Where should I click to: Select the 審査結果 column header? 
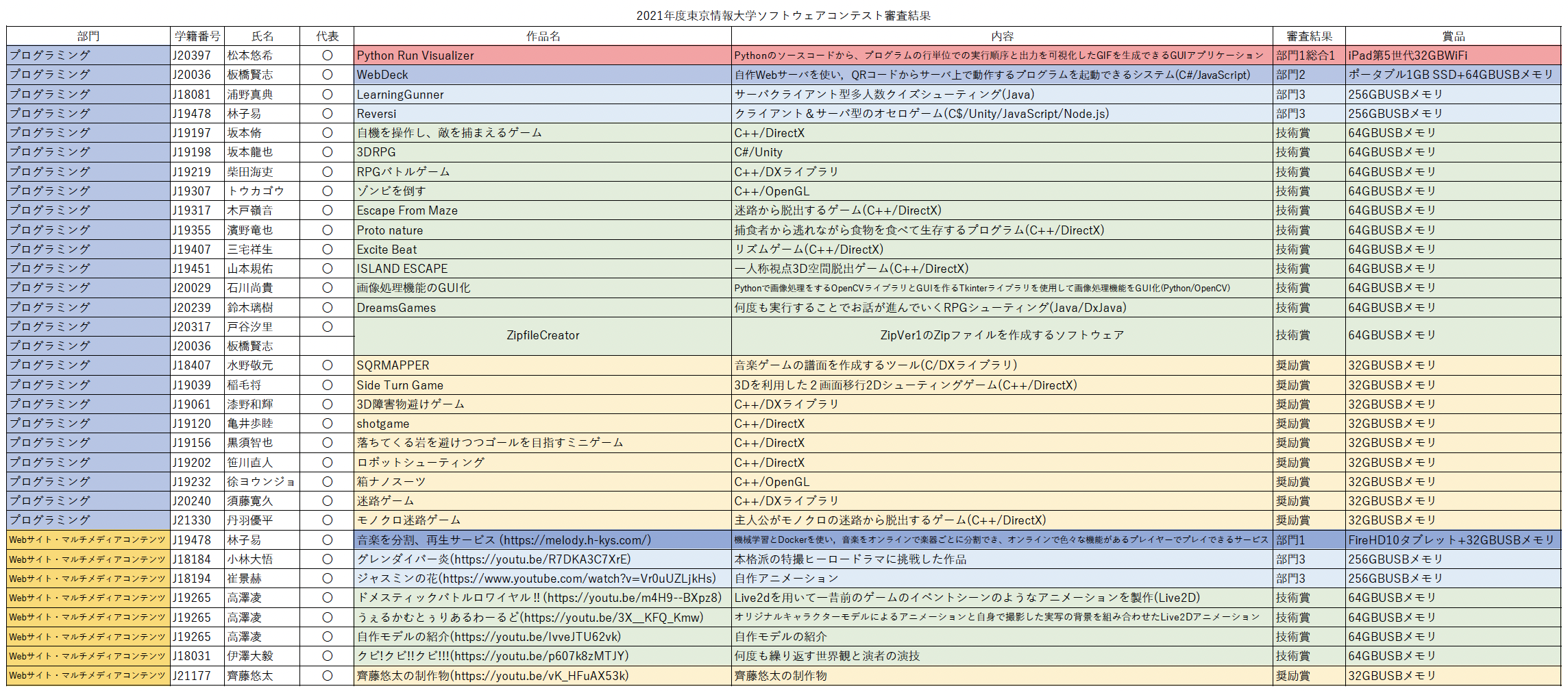(x=1309, y=36)
